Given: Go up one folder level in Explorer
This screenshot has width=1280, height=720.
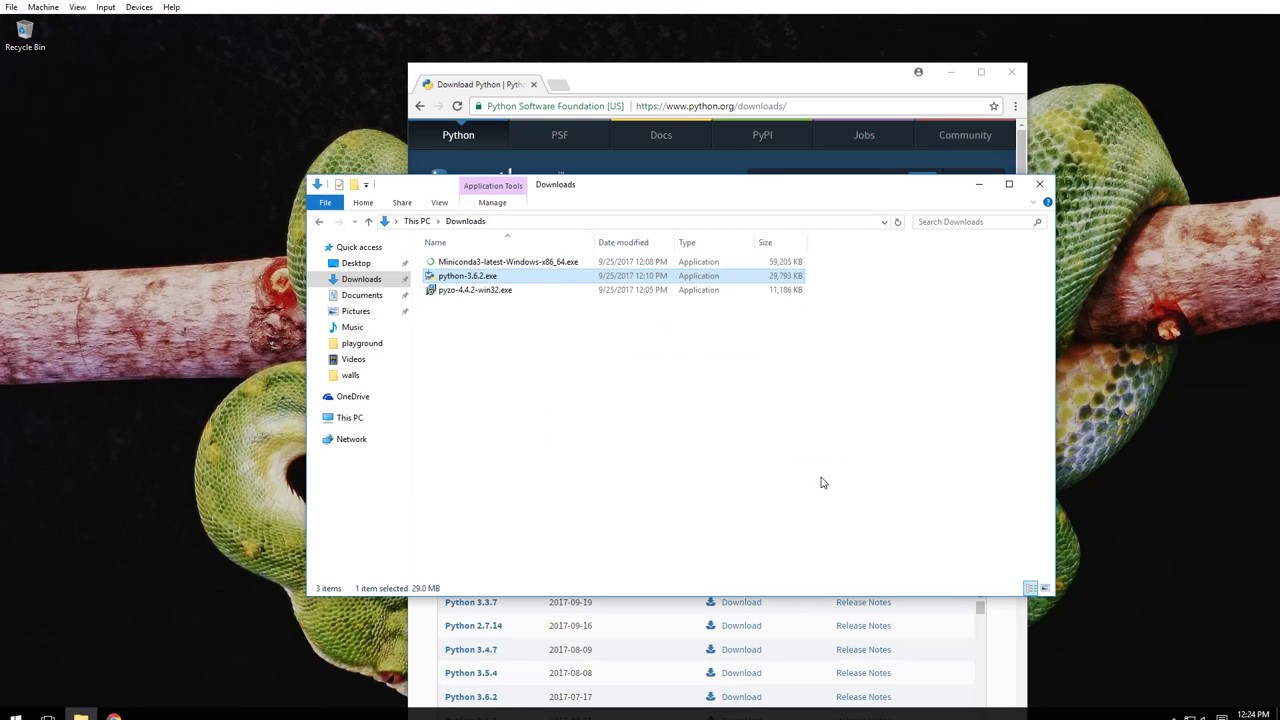Looking at the screenshot, I should (x=368, y=222).
